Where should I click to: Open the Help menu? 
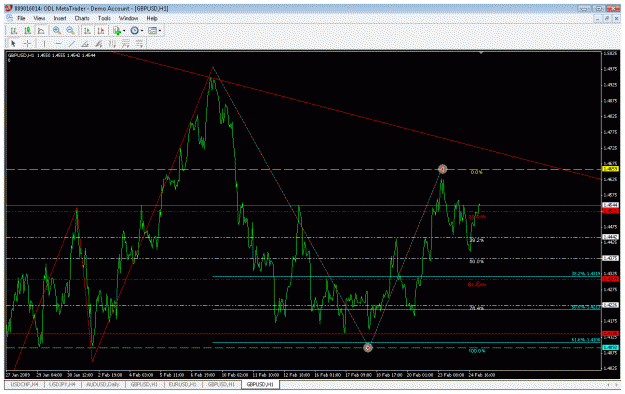152,18
